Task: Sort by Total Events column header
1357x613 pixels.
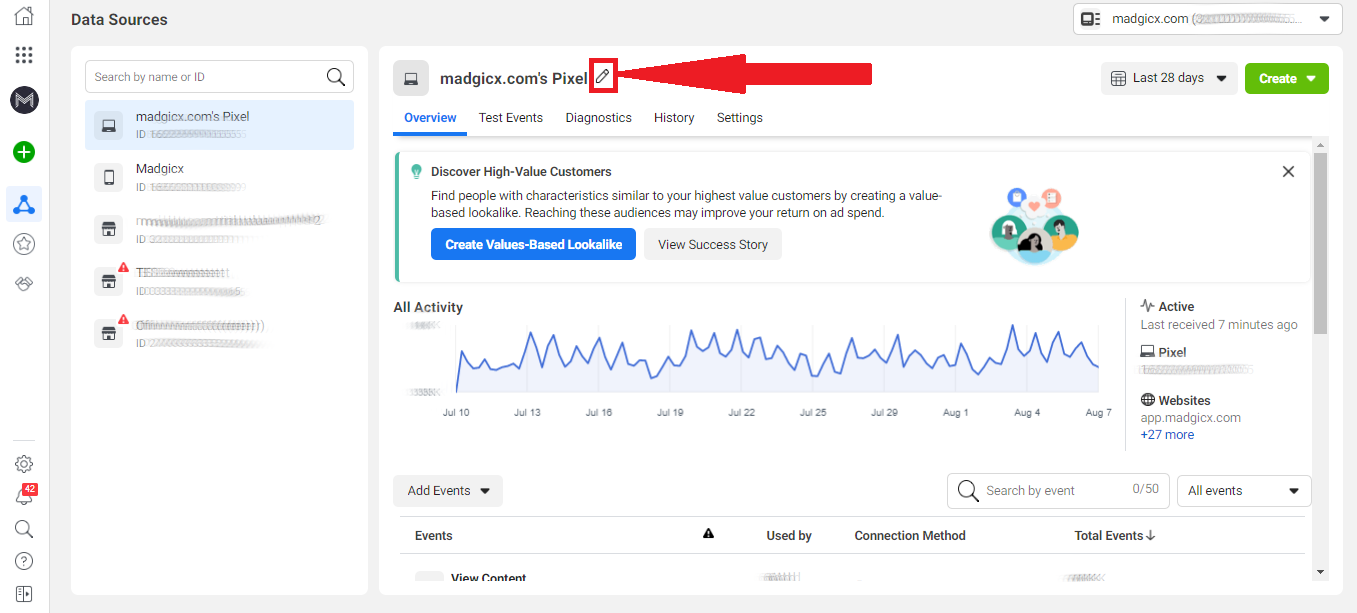Action: (1115, 536)
